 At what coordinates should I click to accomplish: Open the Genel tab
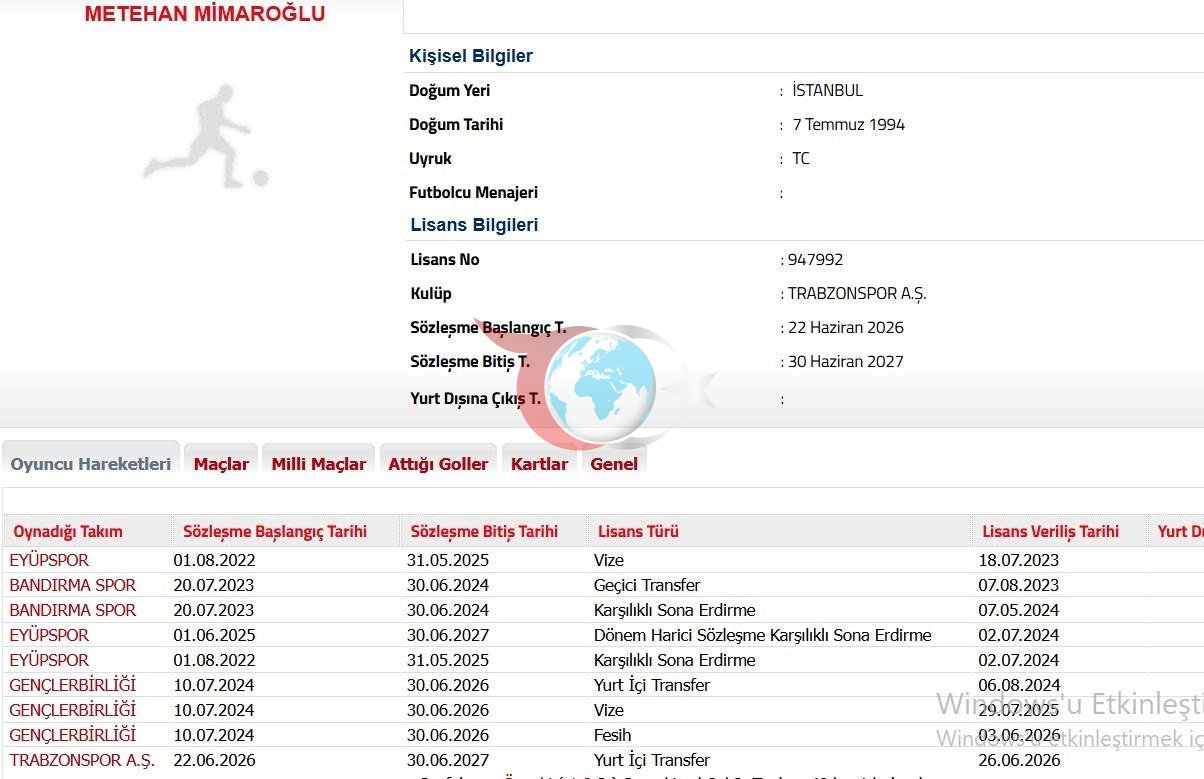point(614,464)
